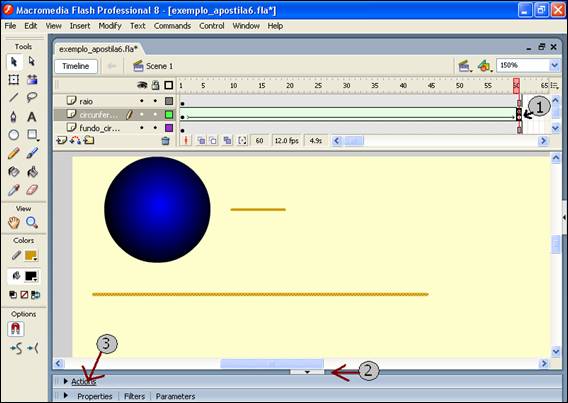Screen dimensions: 568x403
Task: Open the Modify menu
Action: pos(110,26)
